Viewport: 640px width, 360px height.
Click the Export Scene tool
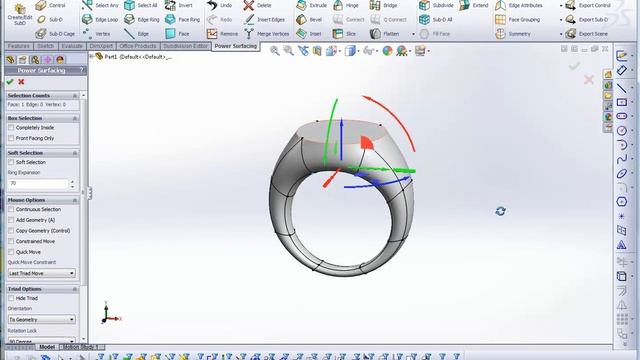587,33
